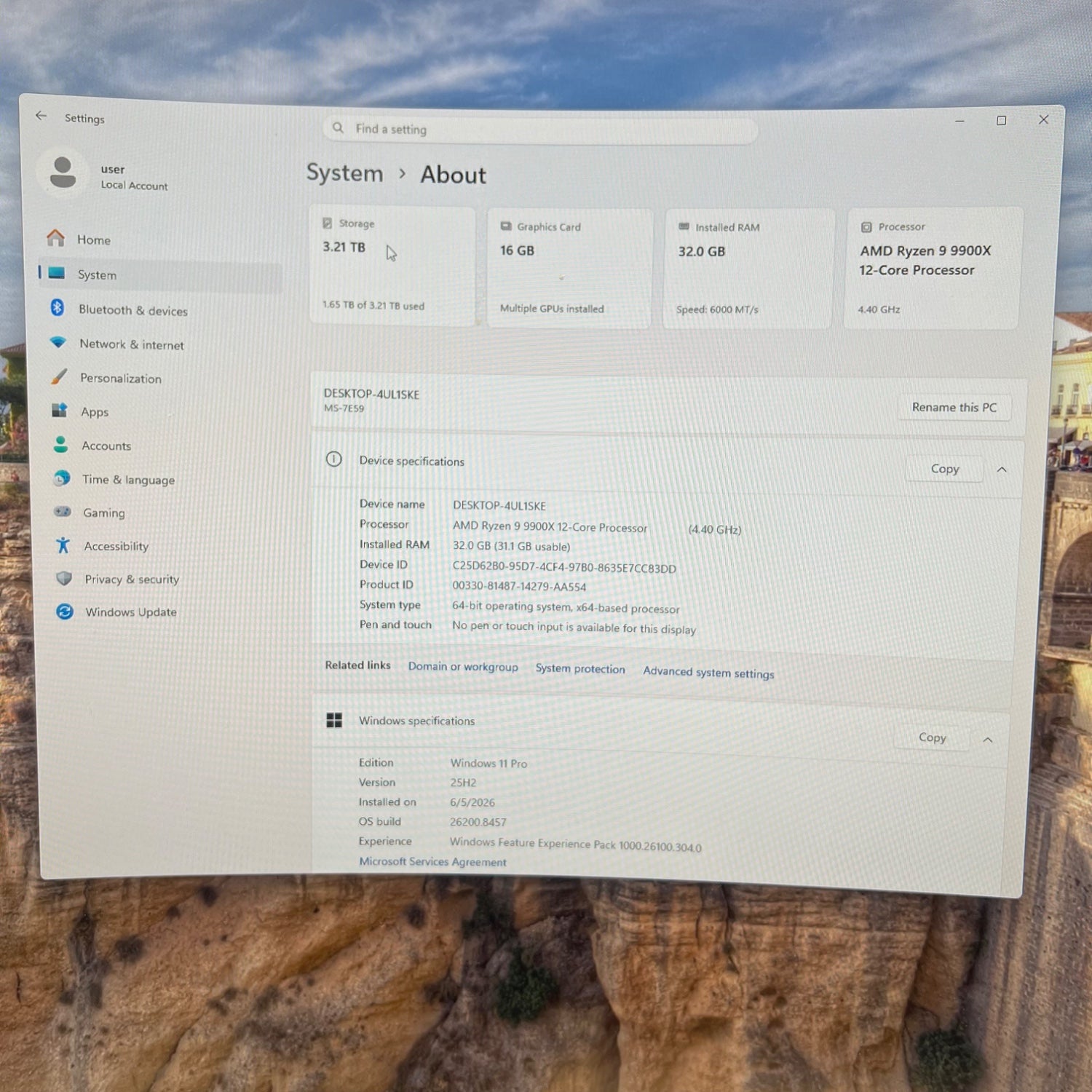Open Advanced system settings link
1092x1092 pixels.
point(708,672)
